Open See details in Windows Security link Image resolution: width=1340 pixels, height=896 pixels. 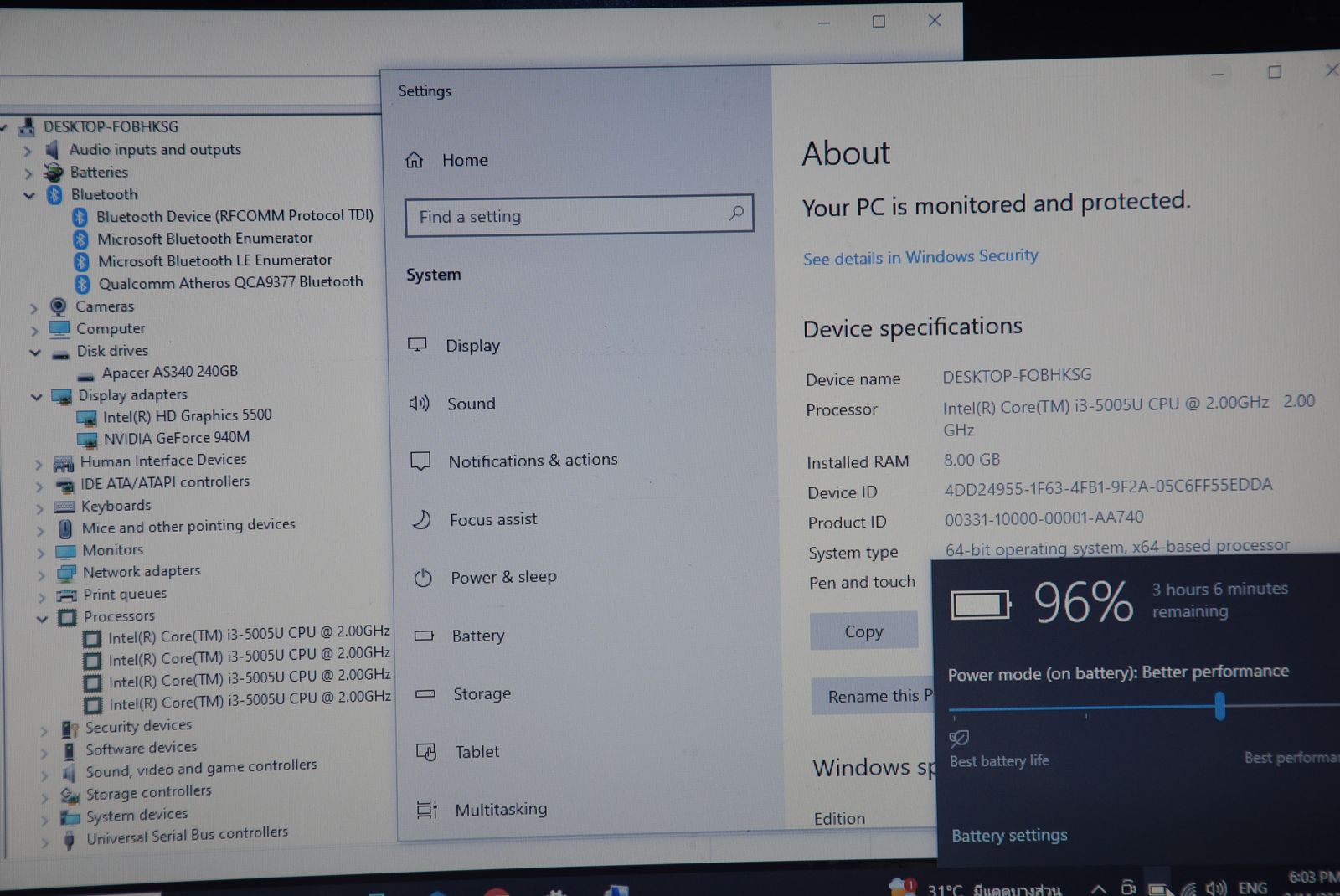pos(920,257)
